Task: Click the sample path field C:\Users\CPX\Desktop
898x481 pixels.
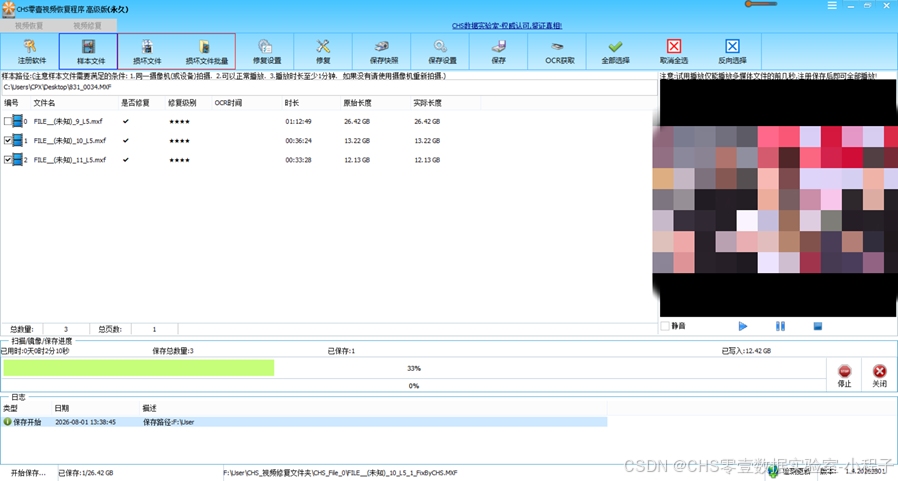Action: 329,87
